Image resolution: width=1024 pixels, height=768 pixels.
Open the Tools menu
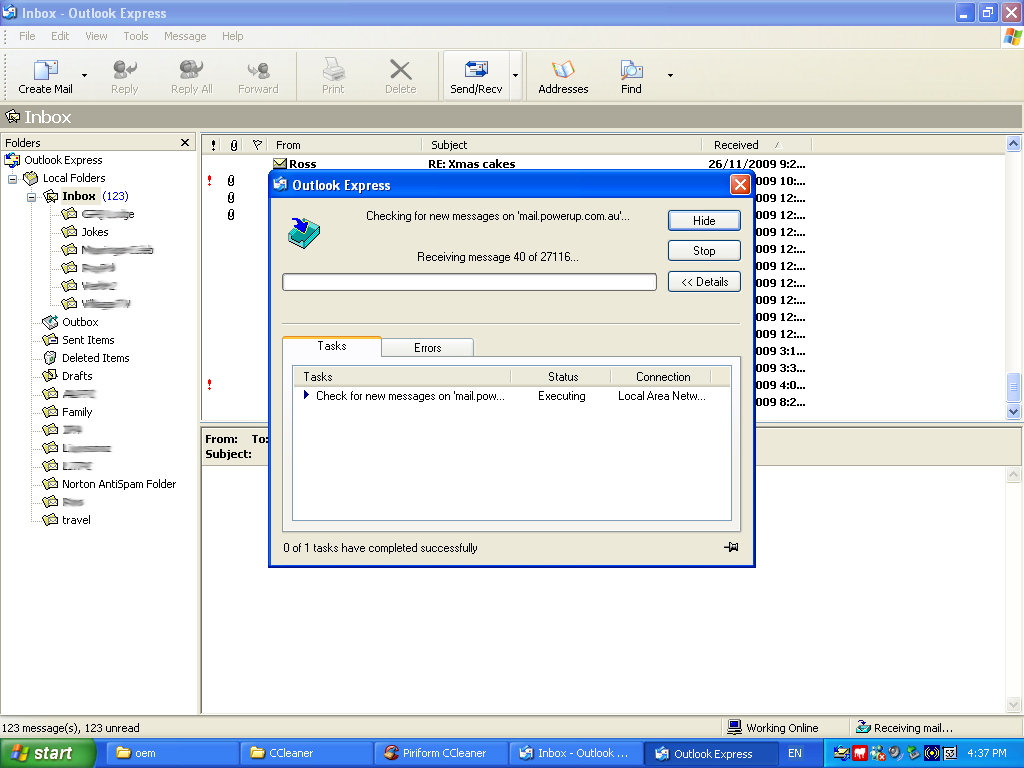(x=136, y=36)
